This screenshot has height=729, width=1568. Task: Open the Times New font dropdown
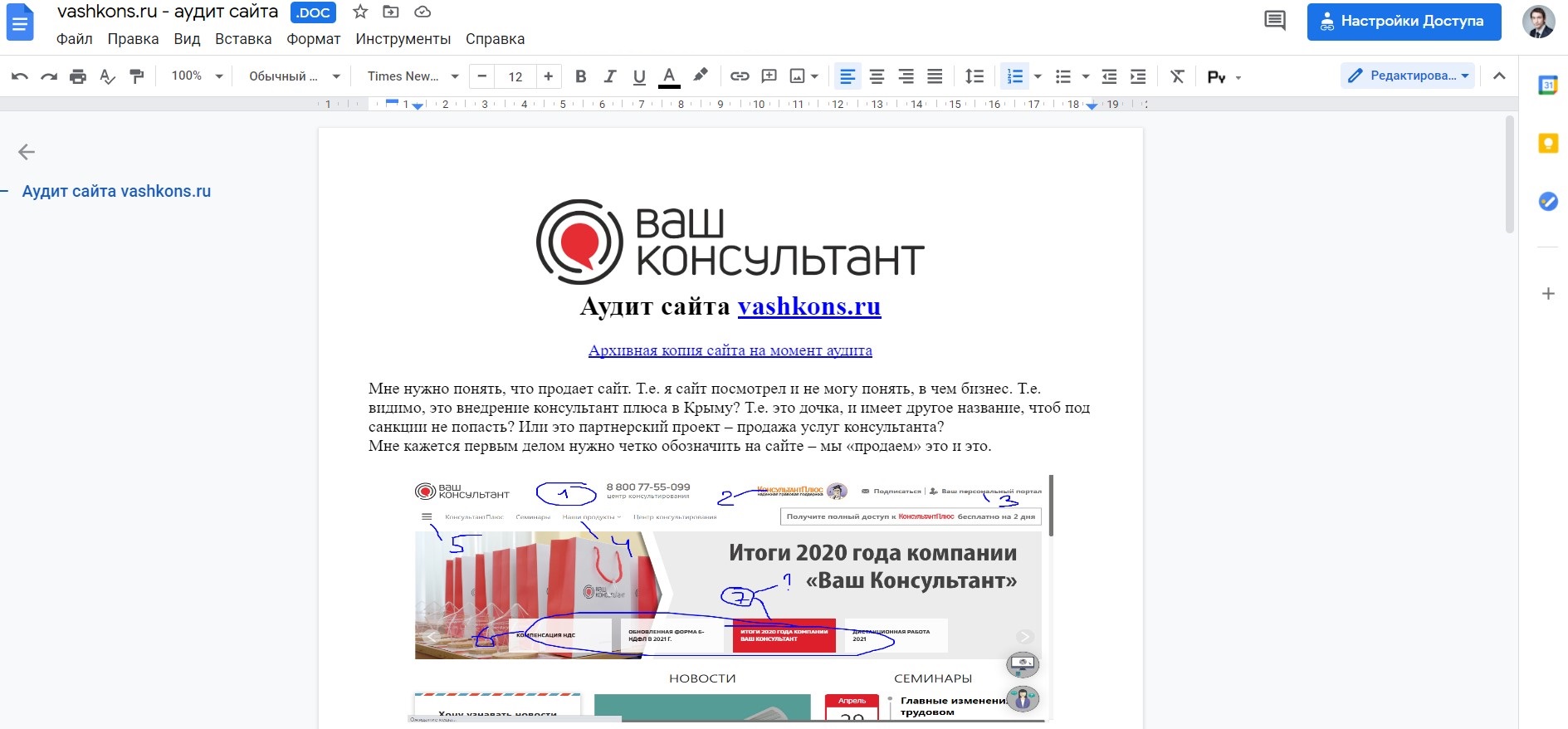click(413, 76)
